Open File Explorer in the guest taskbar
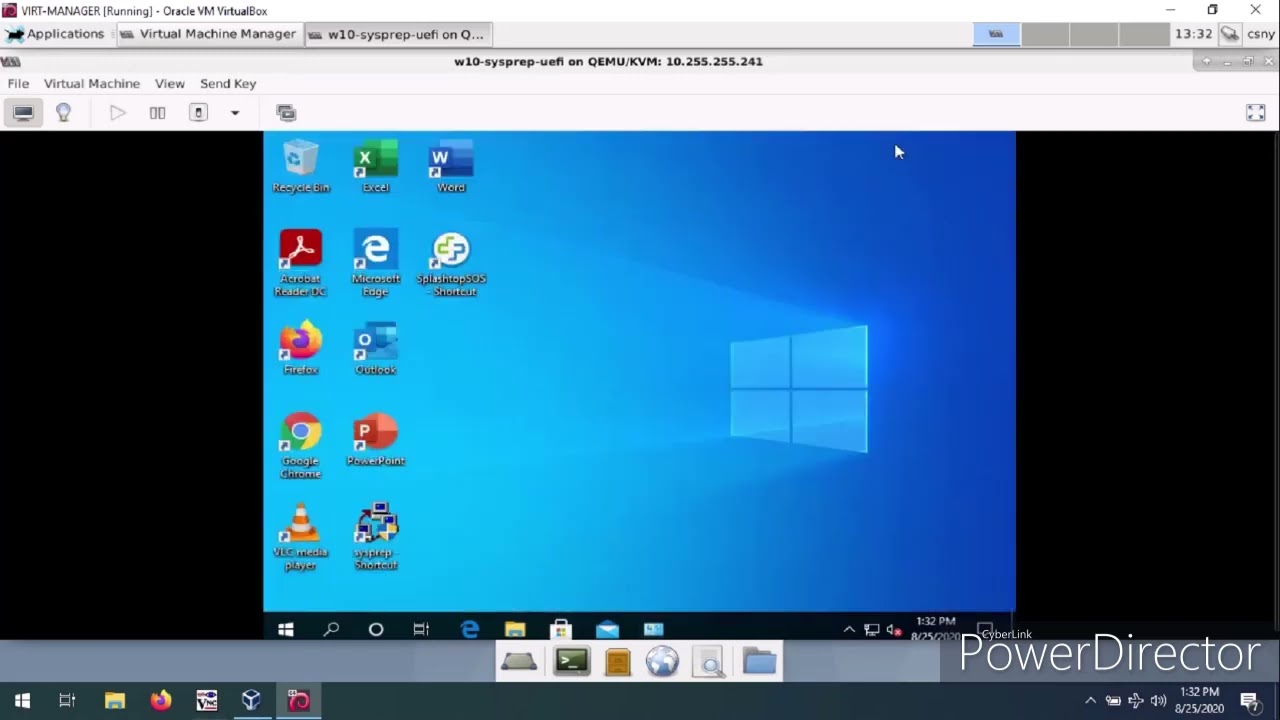This screenshot has width=1280, height=720. click(x=515, y=629)
